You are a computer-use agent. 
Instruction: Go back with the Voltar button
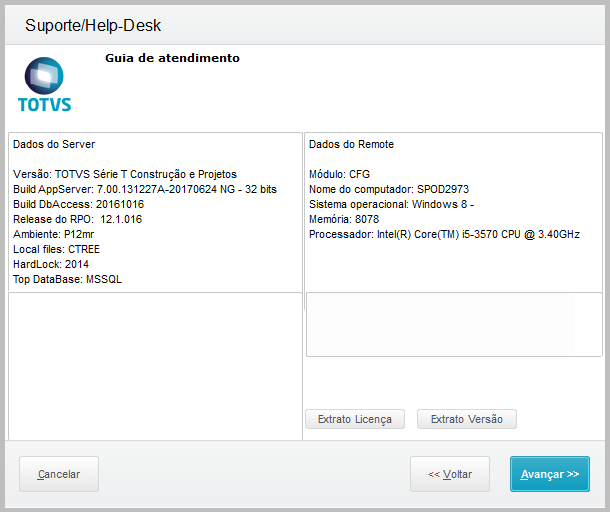449,474
